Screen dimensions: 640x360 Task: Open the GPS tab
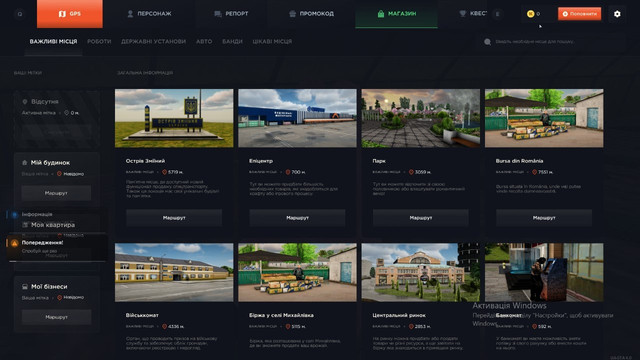tap(70, 14)
